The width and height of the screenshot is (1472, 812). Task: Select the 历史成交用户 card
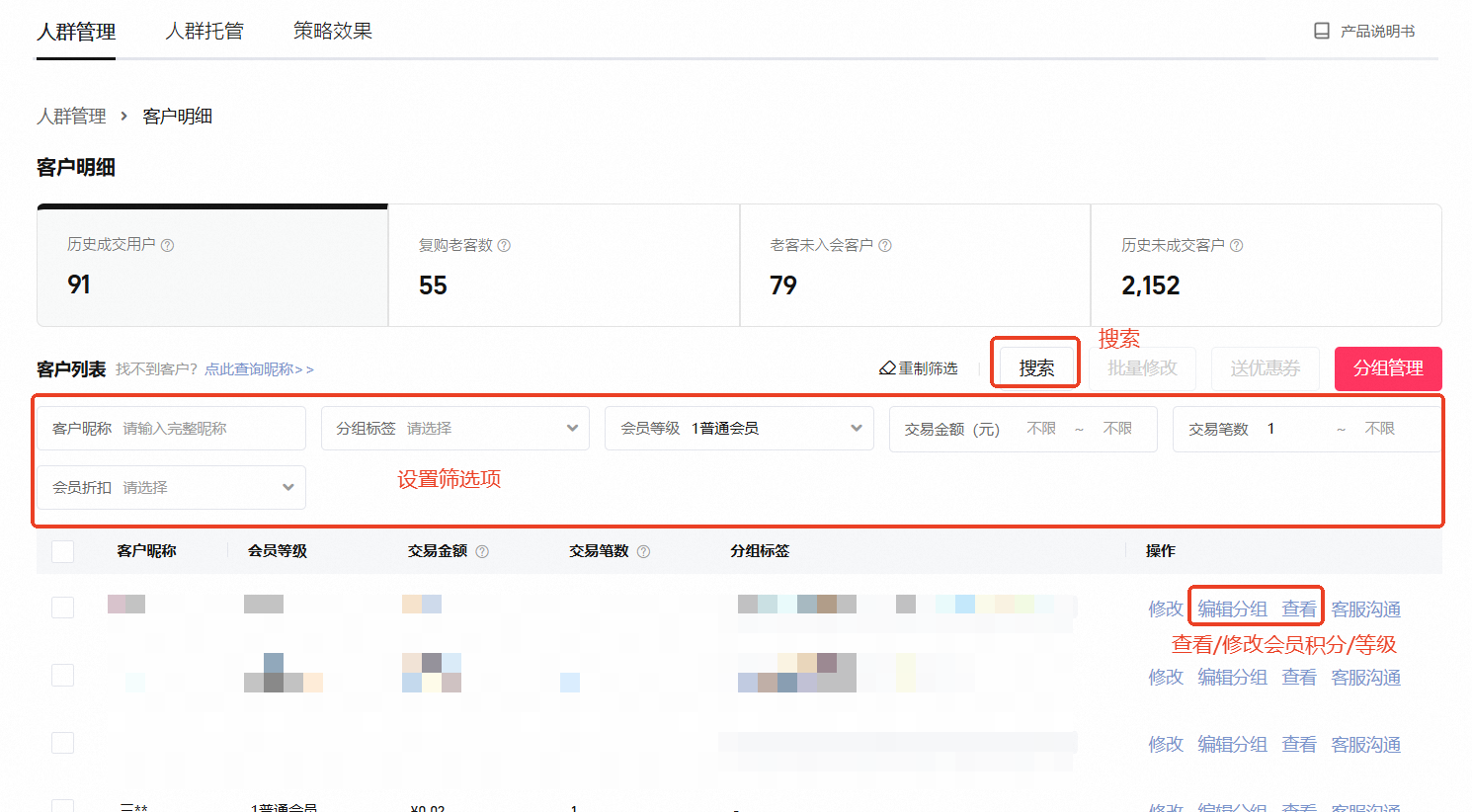pyautogui.click(x=212, y=265)
